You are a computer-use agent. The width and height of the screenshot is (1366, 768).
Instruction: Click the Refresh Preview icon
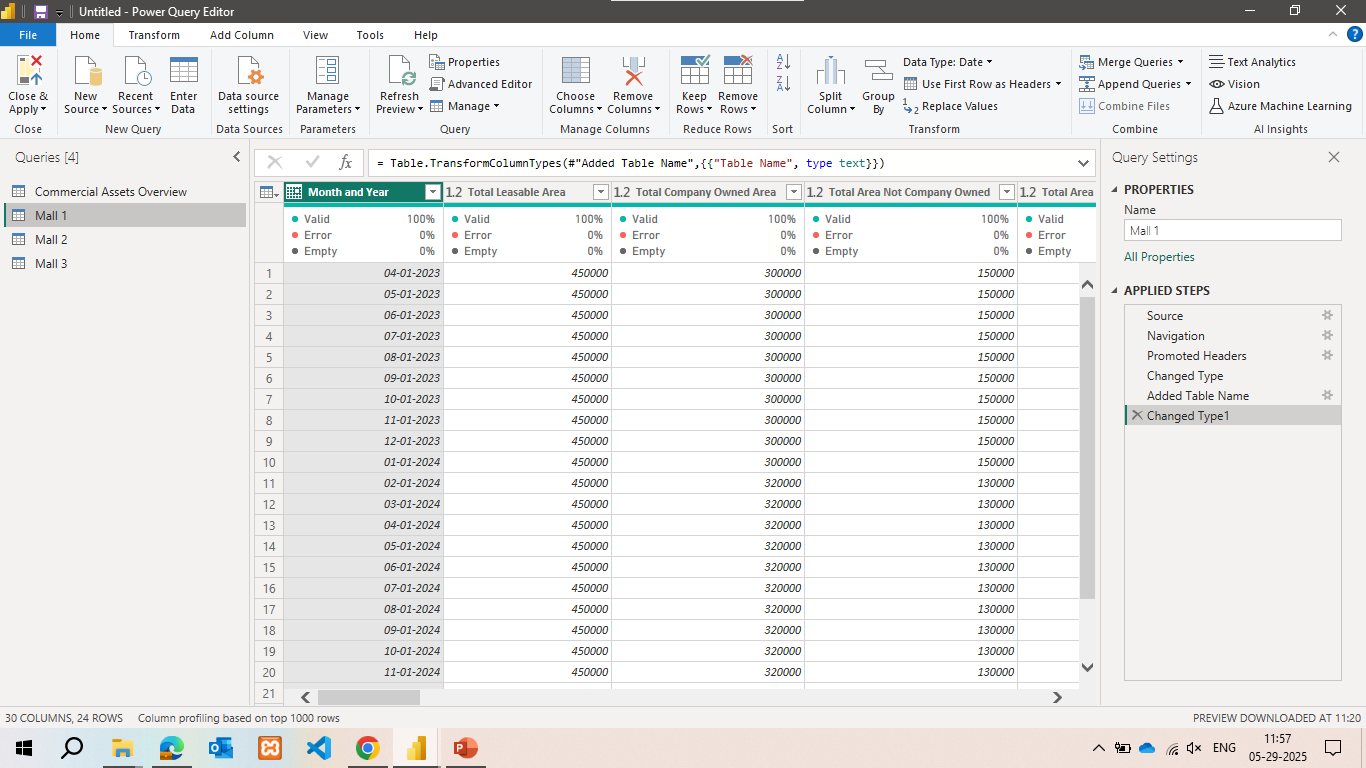399,72
